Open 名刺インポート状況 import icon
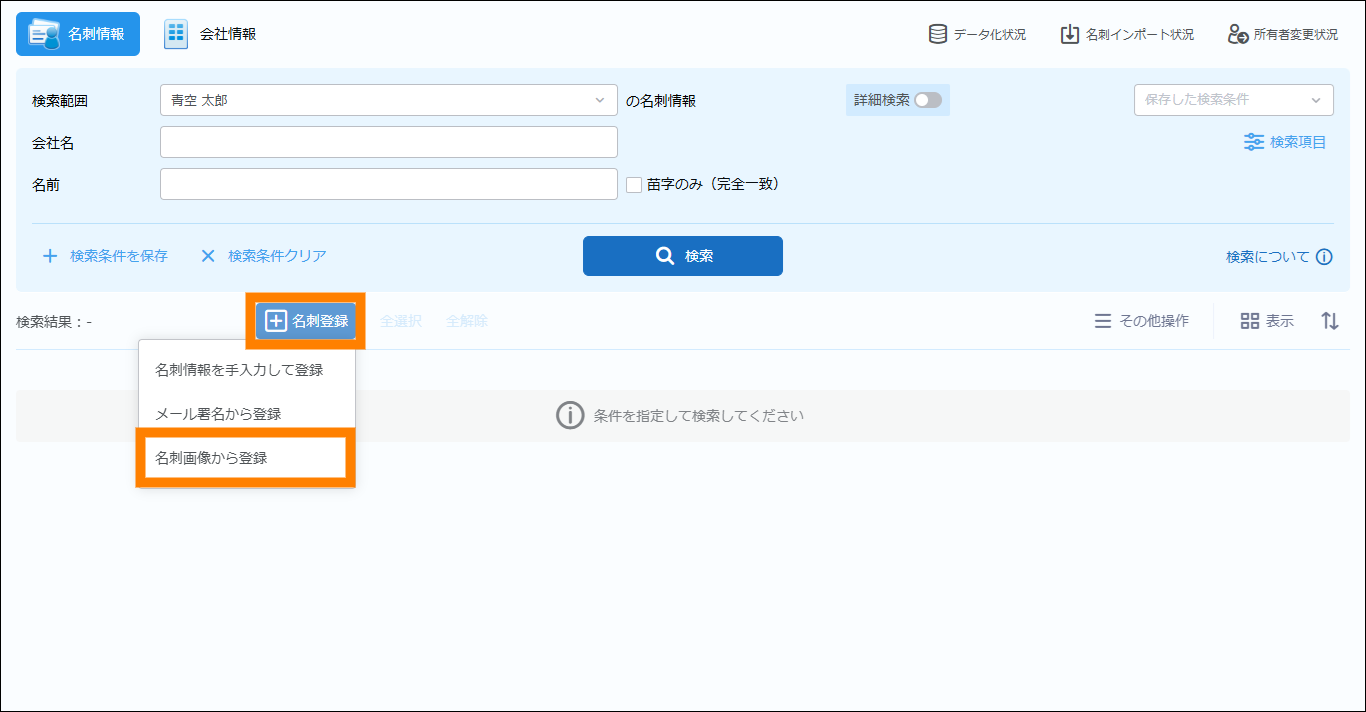 click(1070, 34)
